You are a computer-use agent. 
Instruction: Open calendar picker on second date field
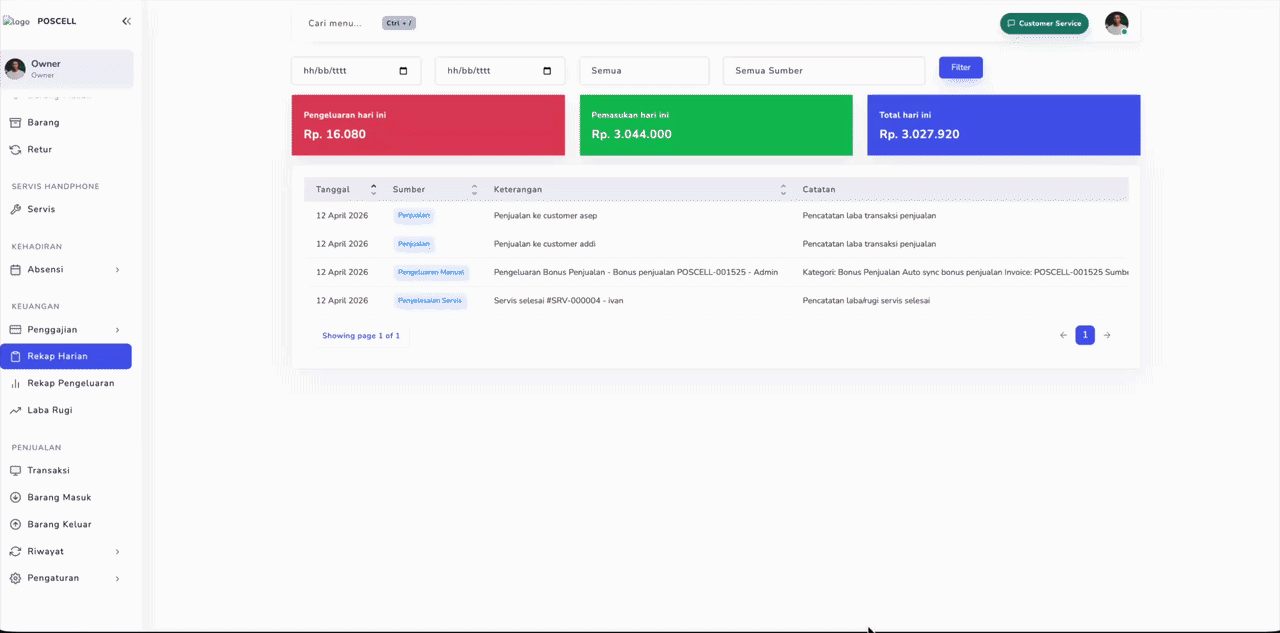(x=547, y=71)
